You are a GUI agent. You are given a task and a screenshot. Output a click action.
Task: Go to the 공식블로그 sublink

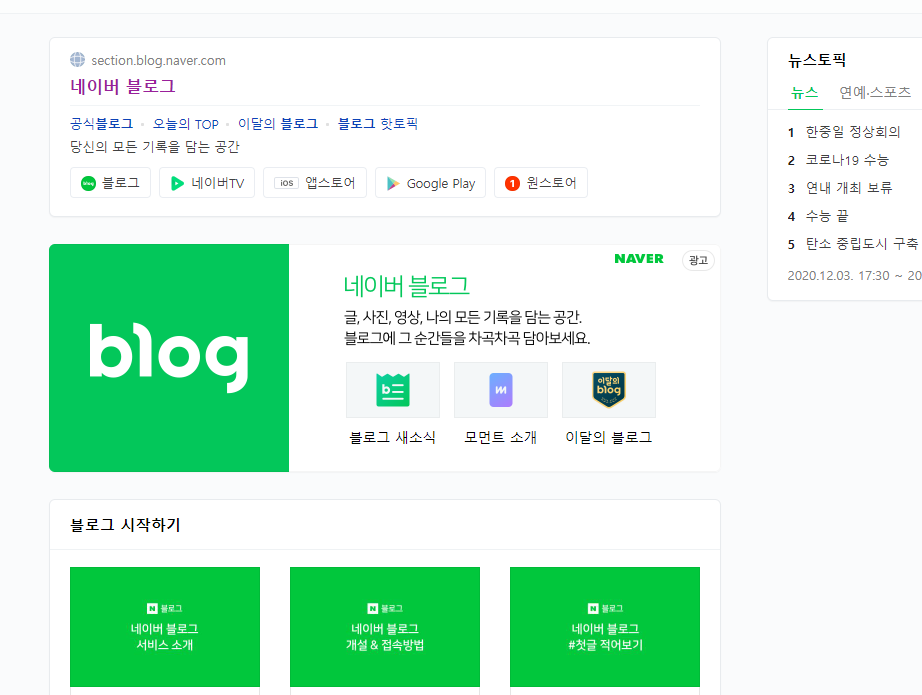pyautogui.click(x=102, y=123)
